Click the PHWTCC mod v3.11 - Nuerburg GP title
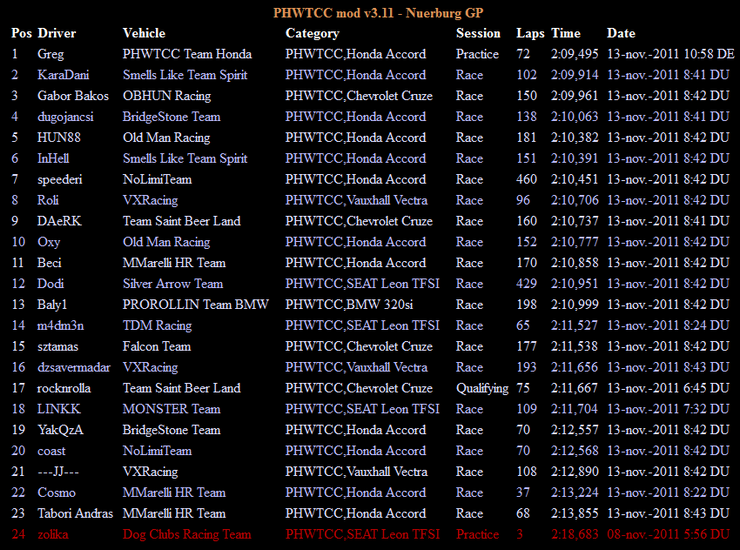740x550 pixels. pyautogui.click(x=378, y=13)
